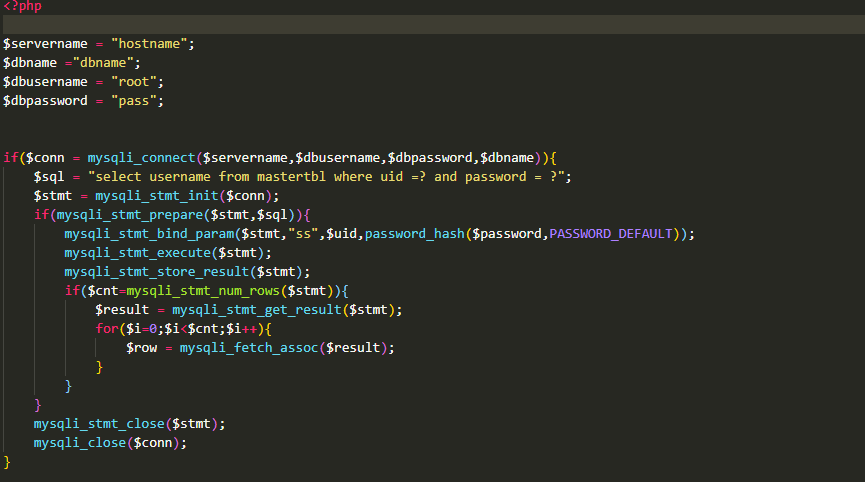
Task: Click the opening <?php tag
Action: coord(23,6)
